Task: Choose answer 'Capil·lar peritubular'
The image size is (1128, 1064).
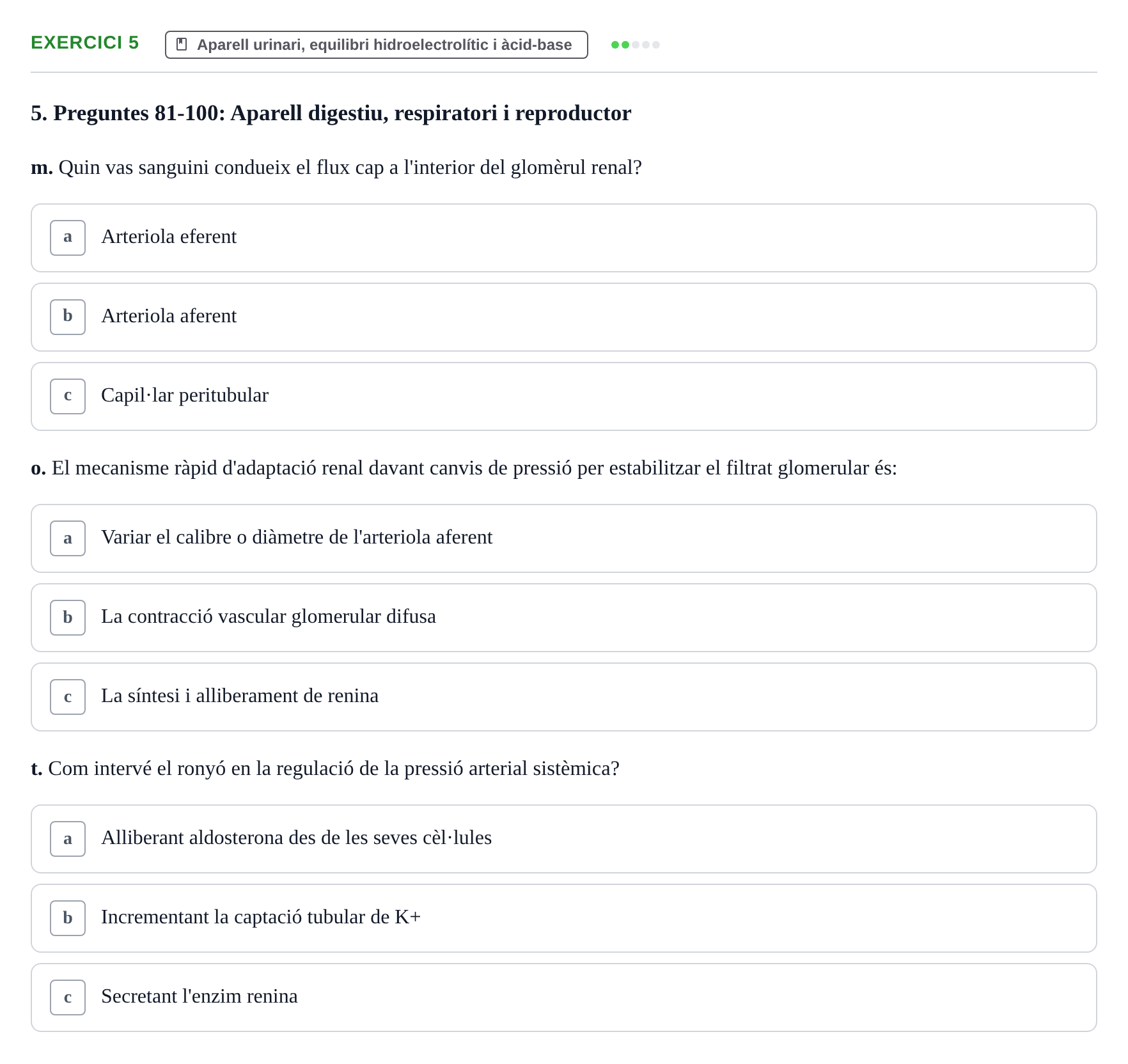Action: tap(563, 396)
